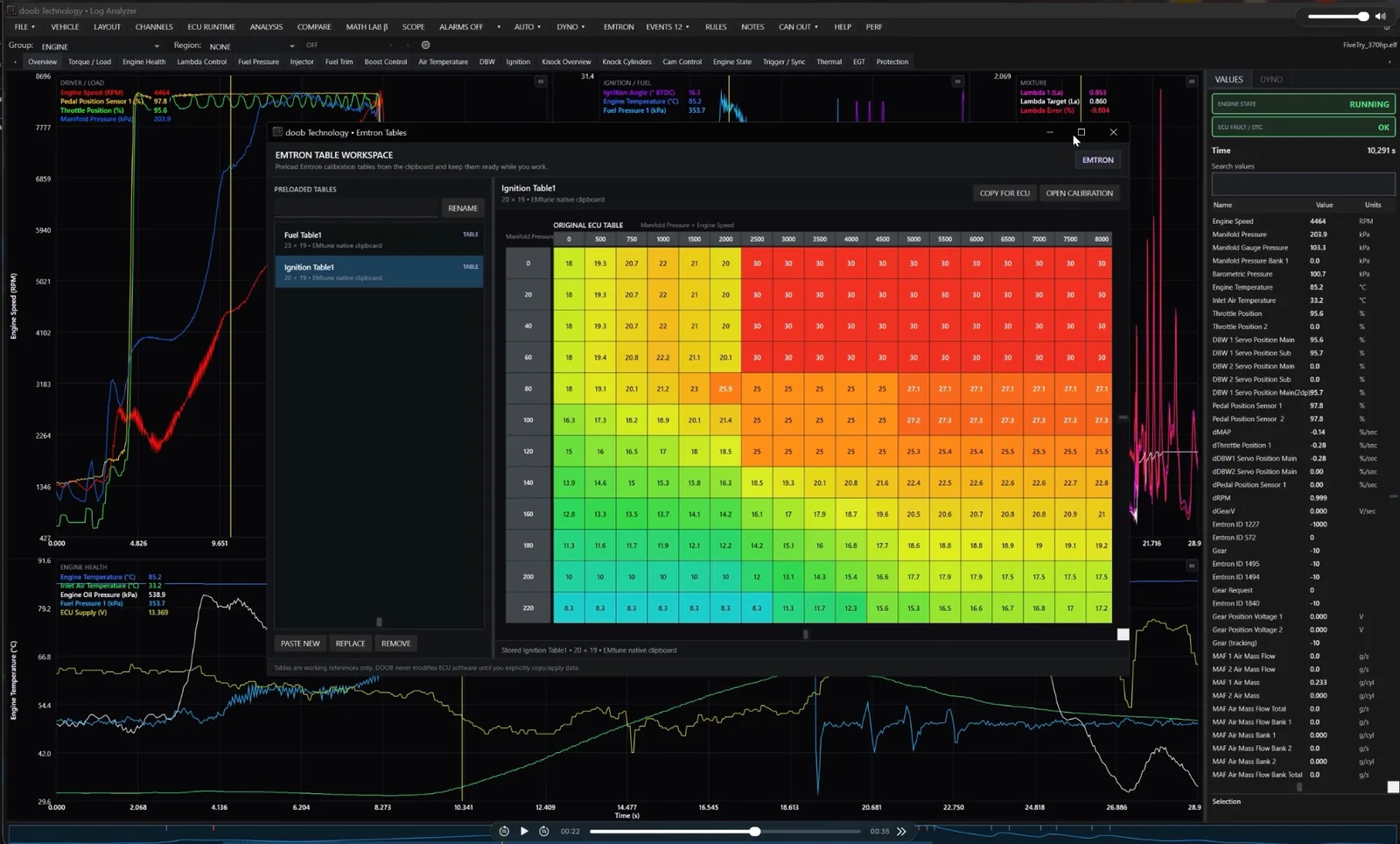1400x844 pixels.
Task: Select Fuel Table1 in preloaded tables
Action: [379, 240]
